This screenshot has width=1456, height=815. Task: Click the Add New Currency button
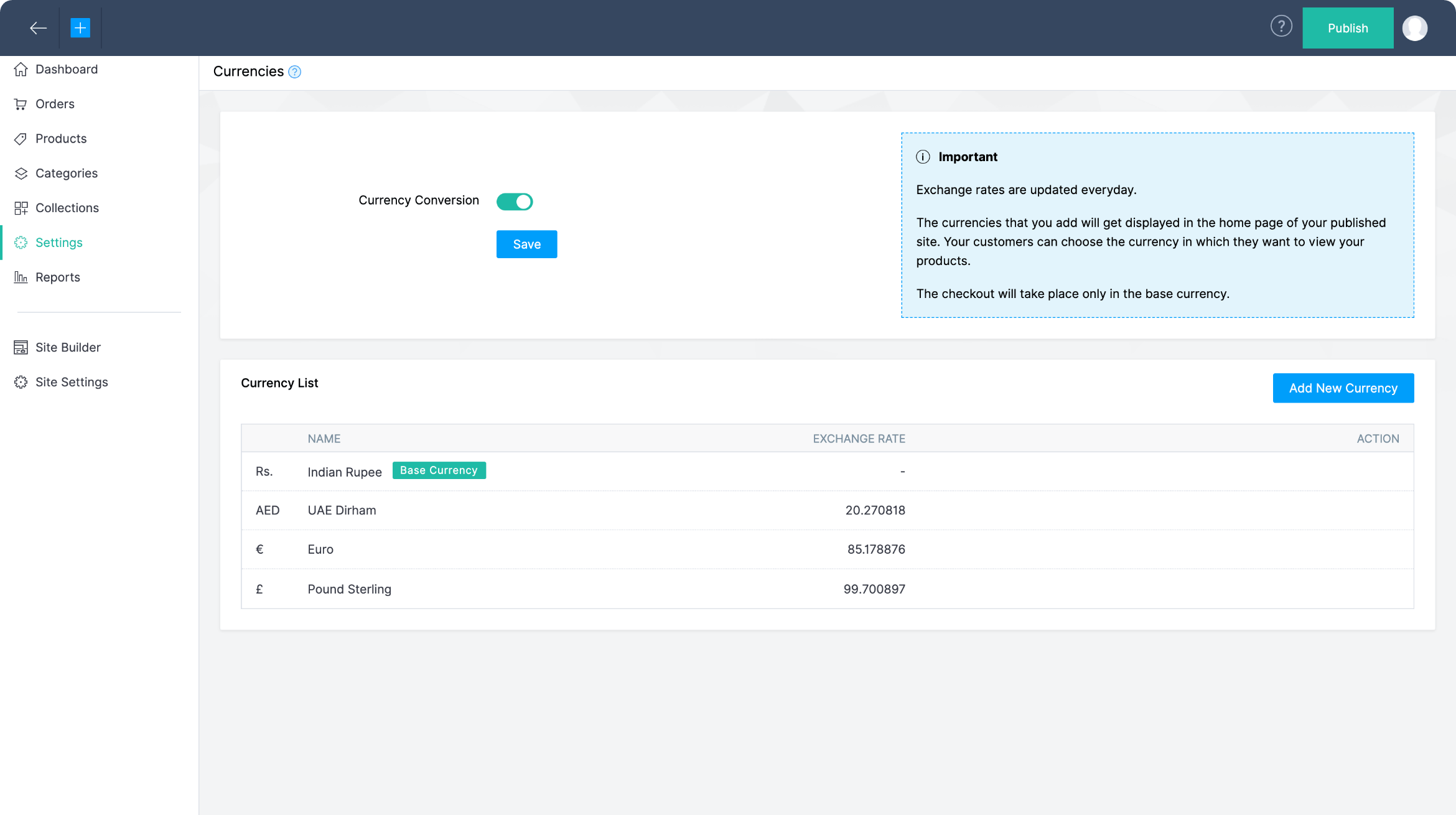click(x=1343, y=388)
